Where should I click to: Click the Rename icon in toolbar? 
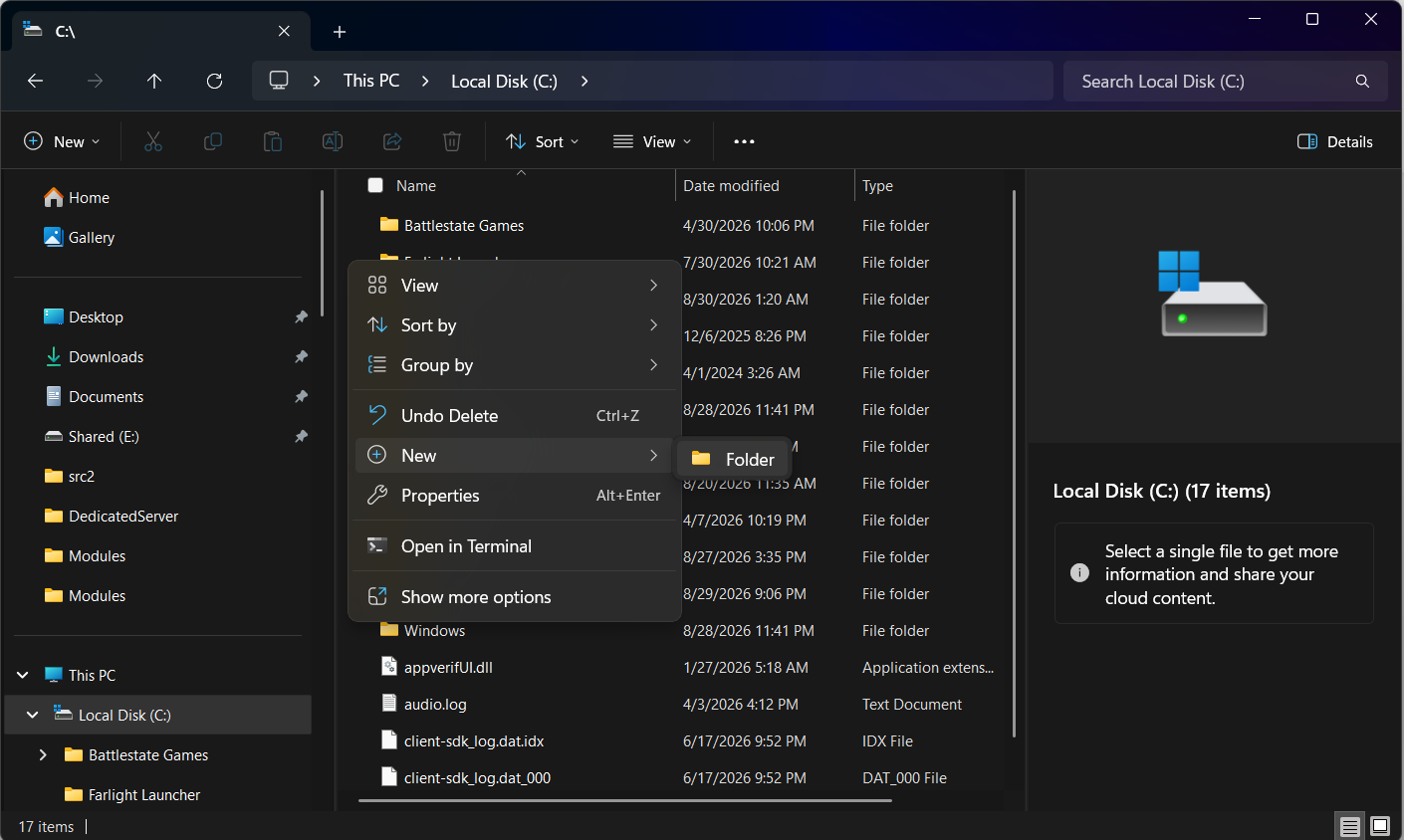333,141
